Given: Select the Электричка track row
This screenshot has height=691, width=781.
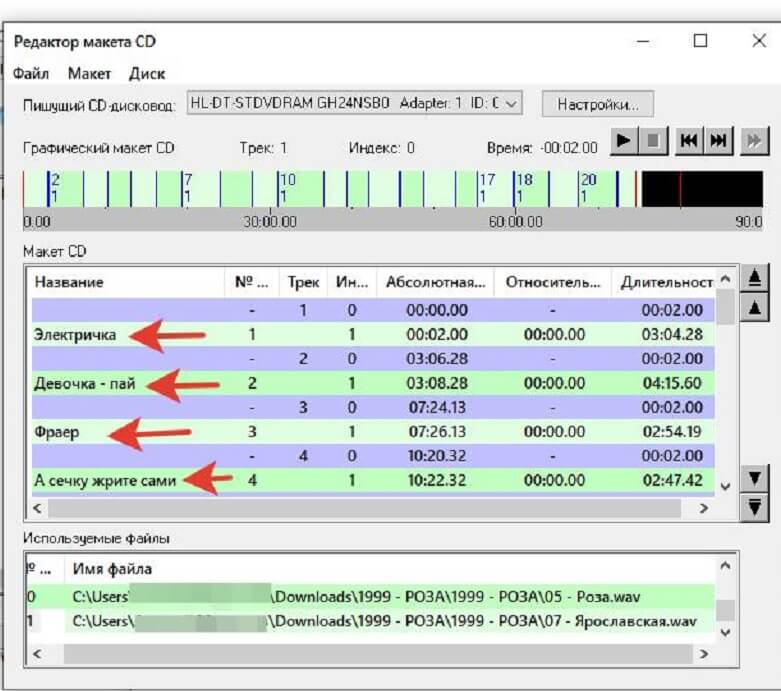Looking at the screenshot, I should [x=373, y=334].
